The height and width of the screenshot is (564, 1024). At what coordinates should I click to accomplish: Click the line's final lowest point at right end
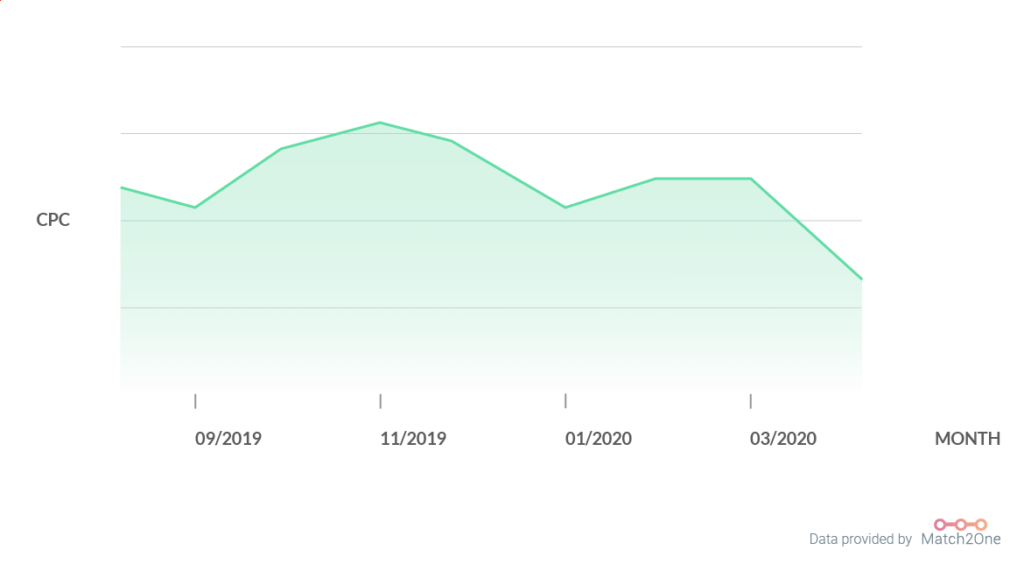click(x=860, y=278)
